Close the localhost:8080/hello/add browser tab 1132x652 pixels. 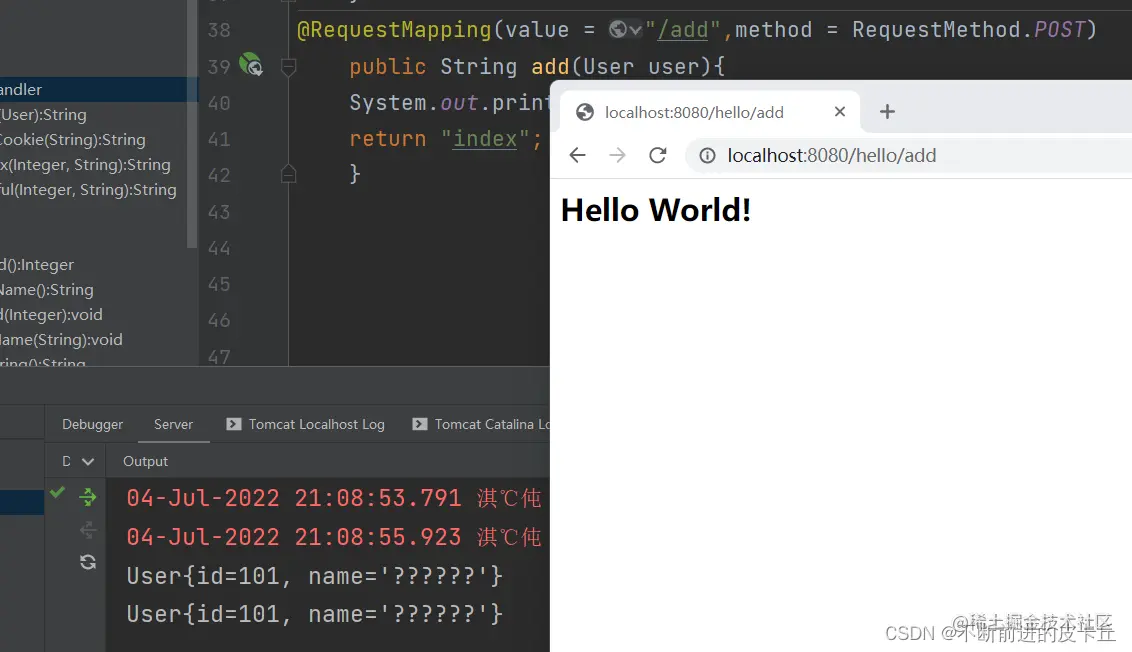[840, 111]
